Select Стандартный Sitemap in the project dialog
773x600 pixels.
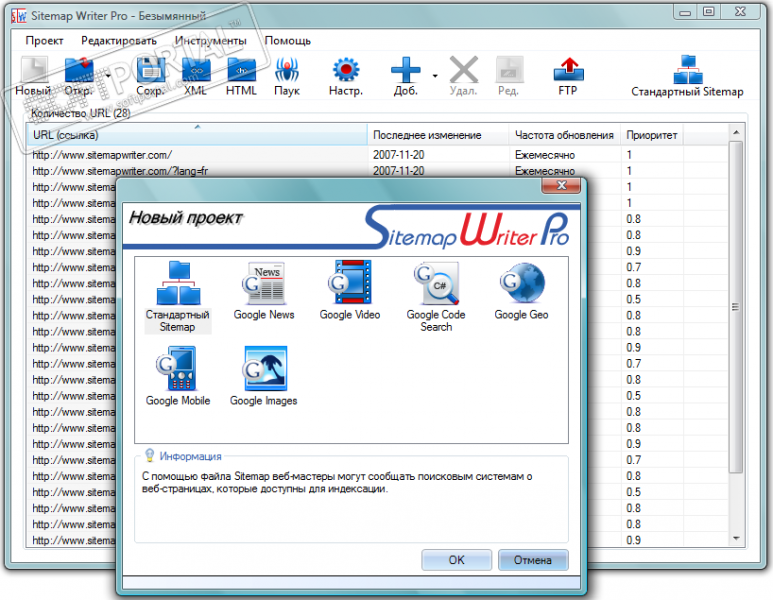coord(177,297)
